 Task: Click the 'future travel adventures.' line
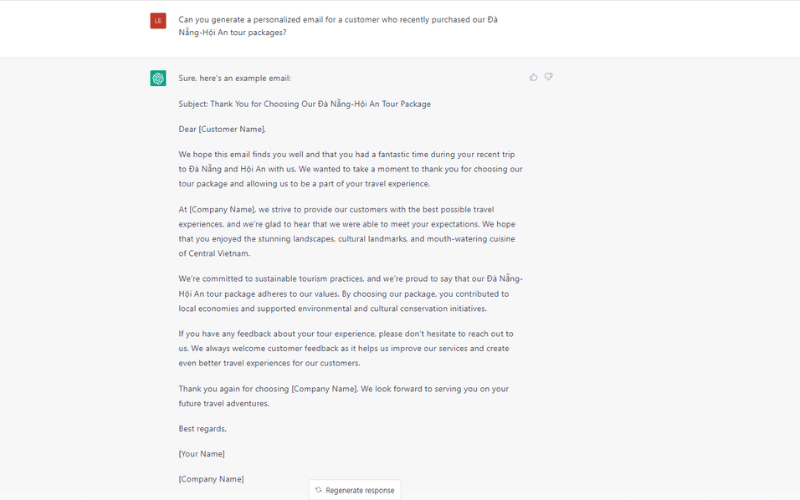[224, 404]
